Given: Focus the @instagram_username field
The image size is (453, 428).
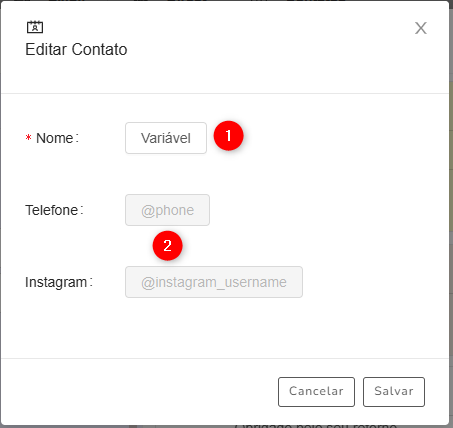Looking at the screenshot, I should click(x=214, y=282).
